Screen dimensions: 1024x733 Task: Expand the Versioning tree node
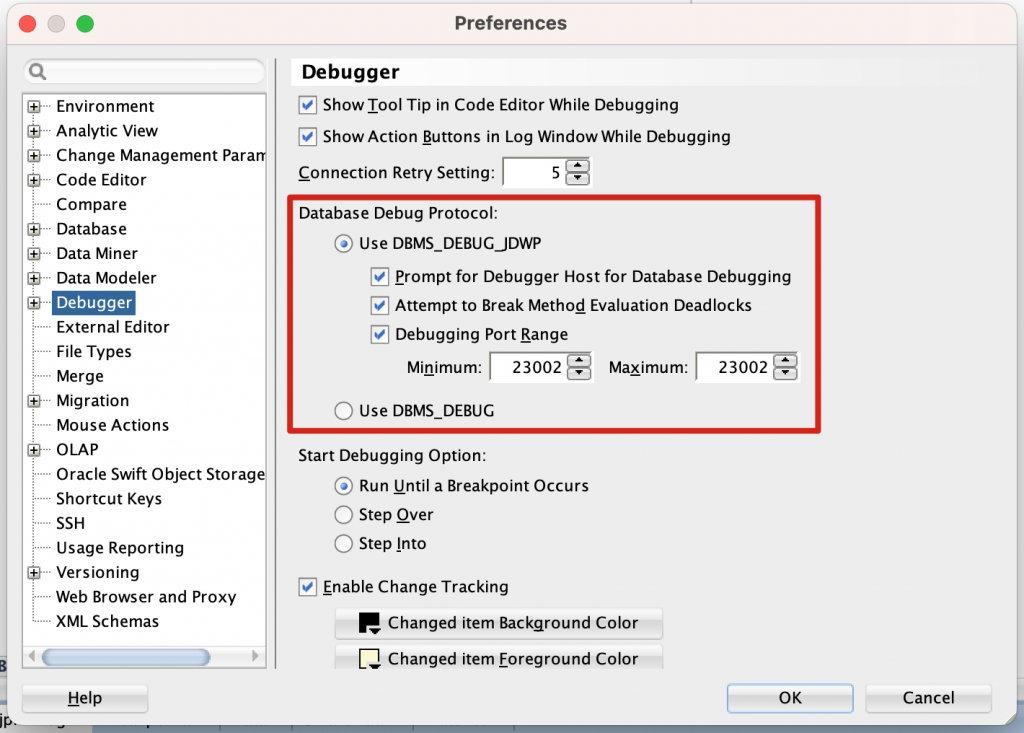click(x=34, y=573)
